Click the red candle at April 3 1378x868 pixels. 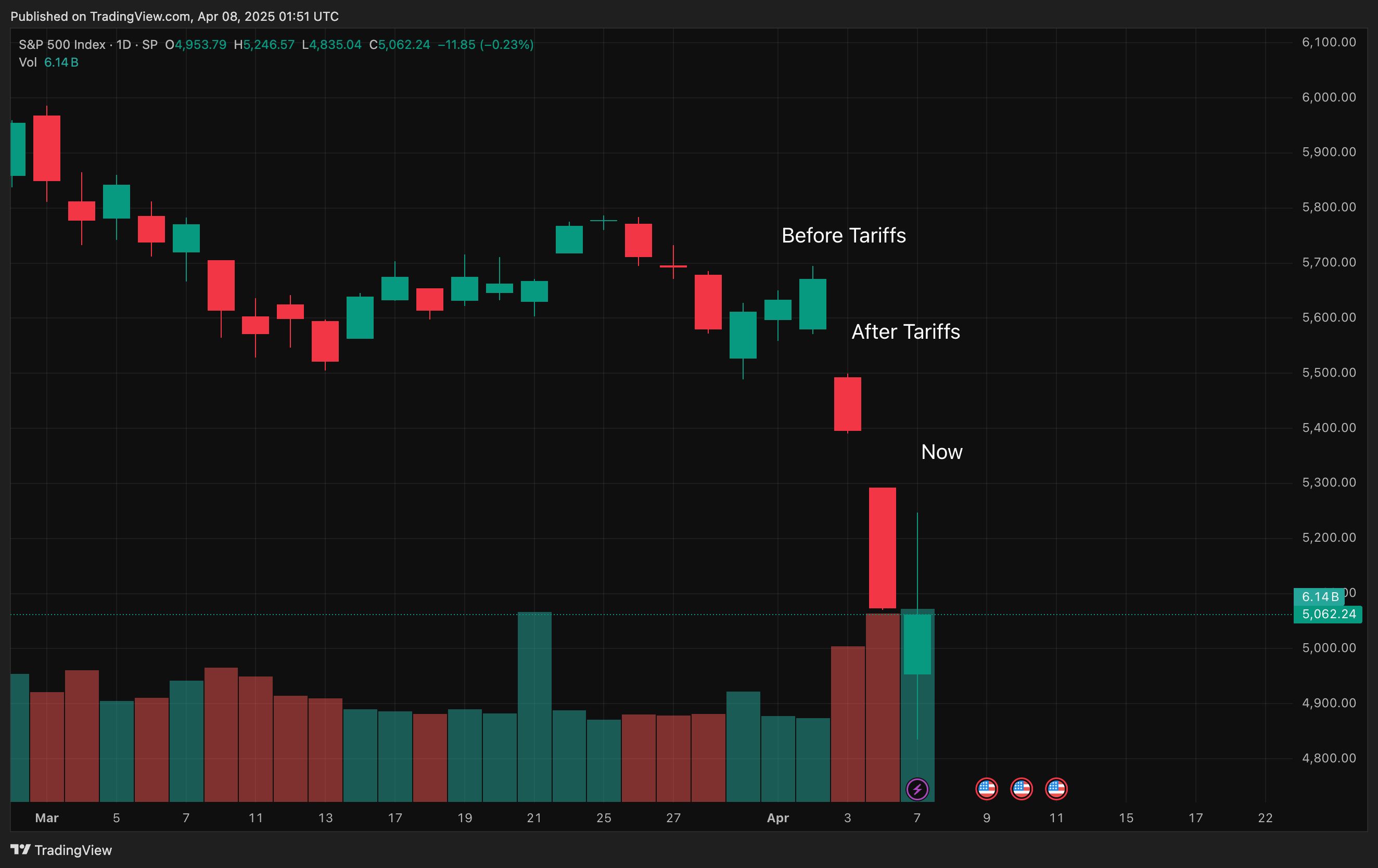[x=847, y=403]
